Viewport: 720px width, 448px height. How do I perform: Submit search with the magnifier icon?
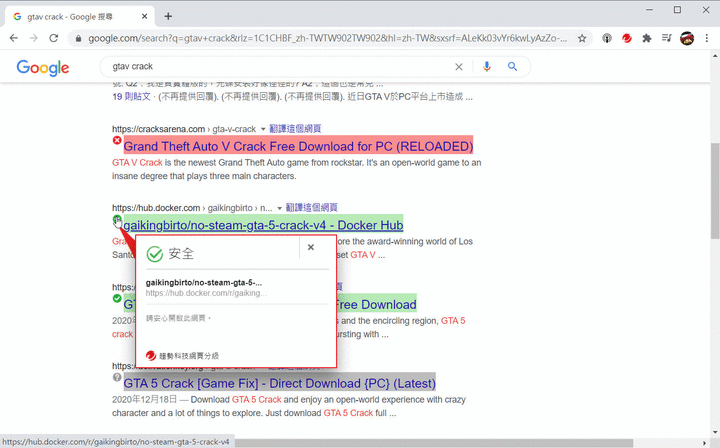(512, 67)
